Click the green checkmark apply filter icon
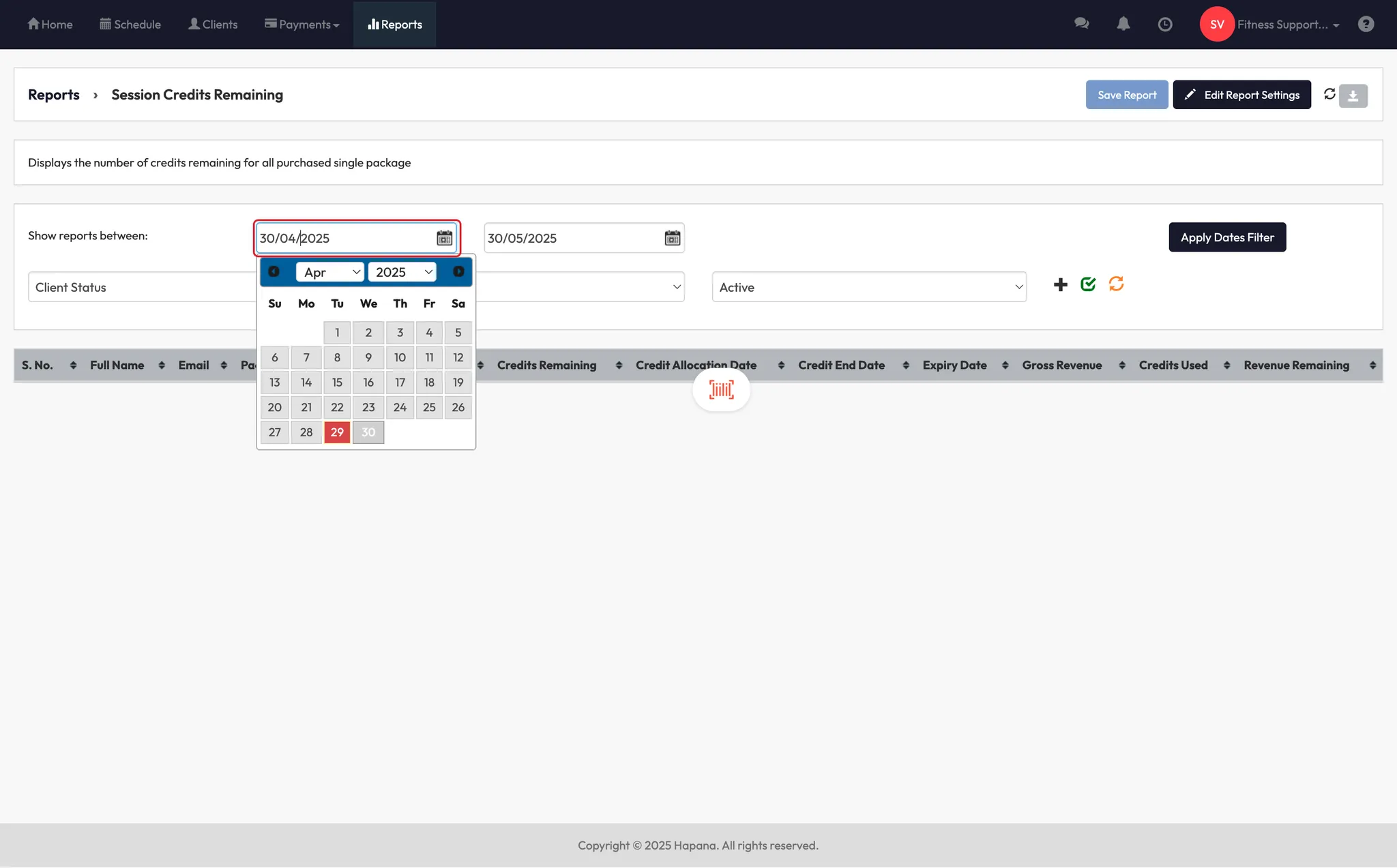The height and width of the screenshot is (868, 1397). point(1088,284)
